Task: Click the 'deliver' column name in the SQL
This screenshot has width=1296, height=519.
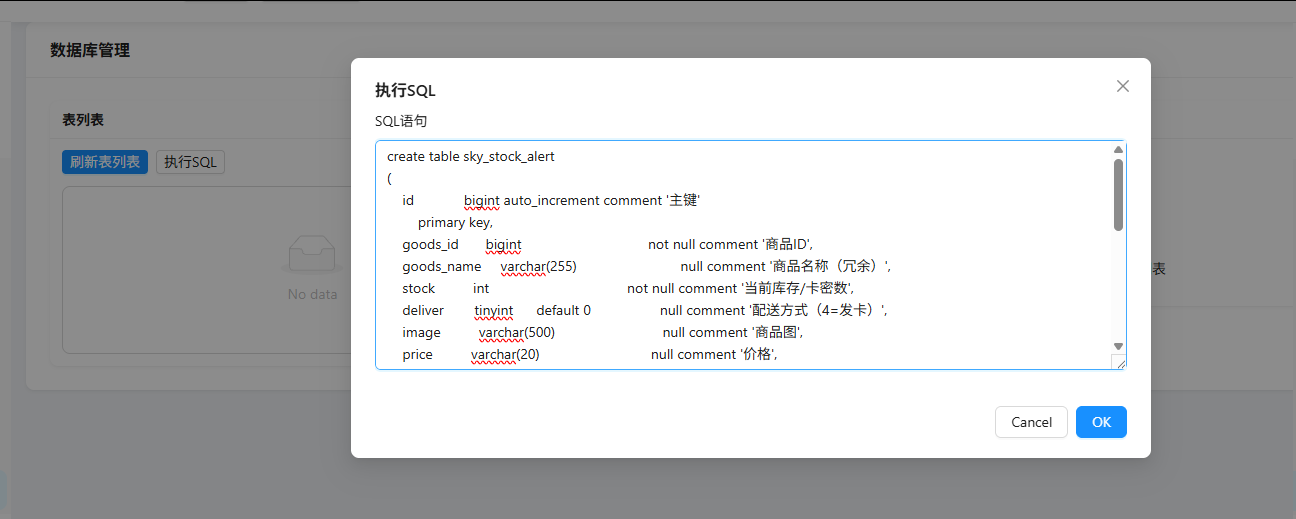Action: [x=423, y=310]
